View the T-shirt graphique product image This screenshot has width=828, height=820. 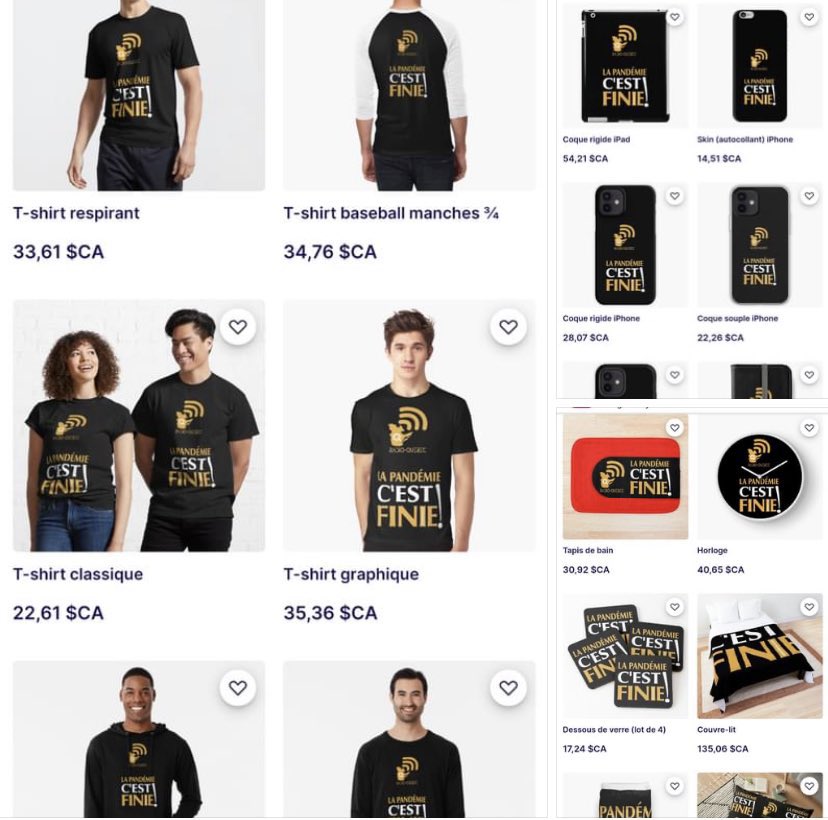pos(409,426)
